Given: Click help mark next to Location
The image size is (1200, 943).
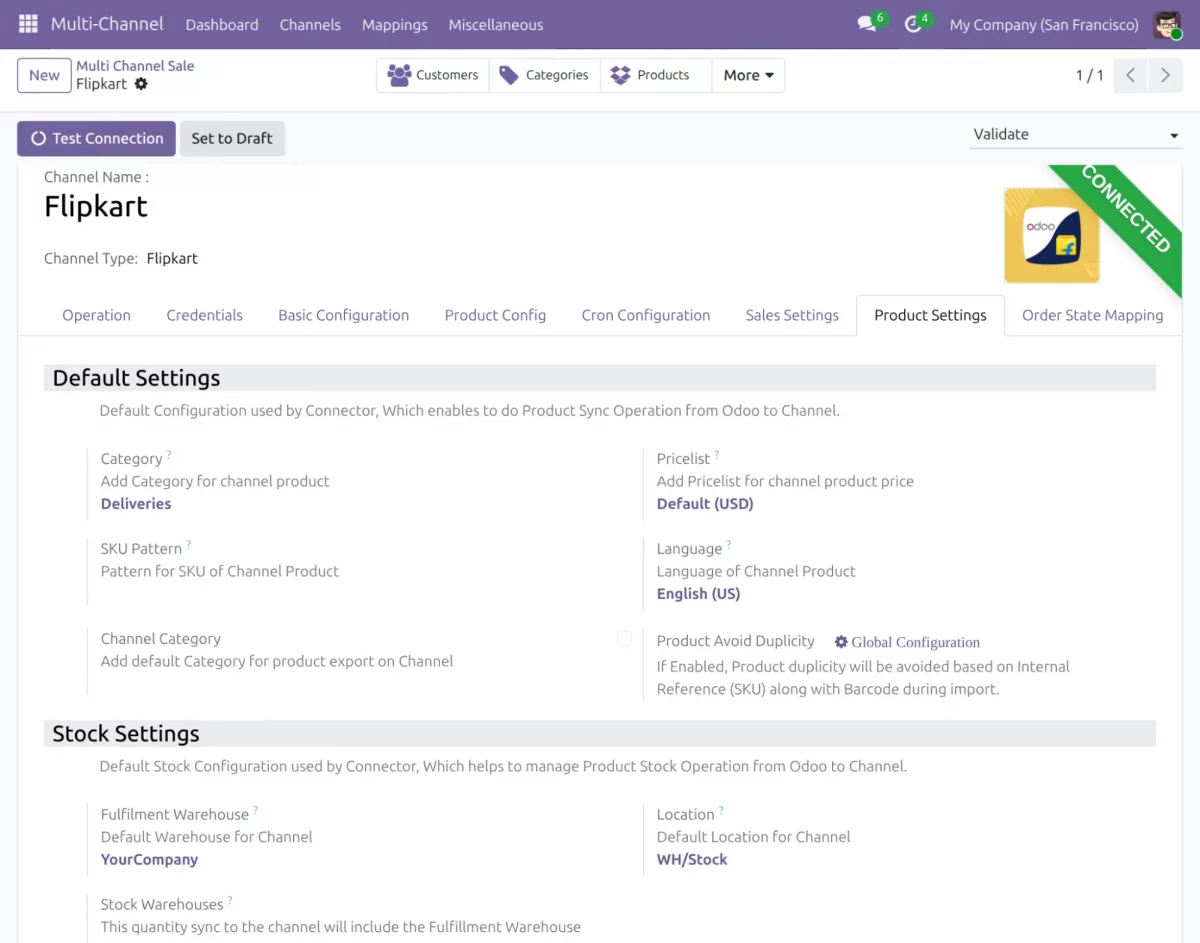Looking at the screenshot, I should click(x=721, y=810).
